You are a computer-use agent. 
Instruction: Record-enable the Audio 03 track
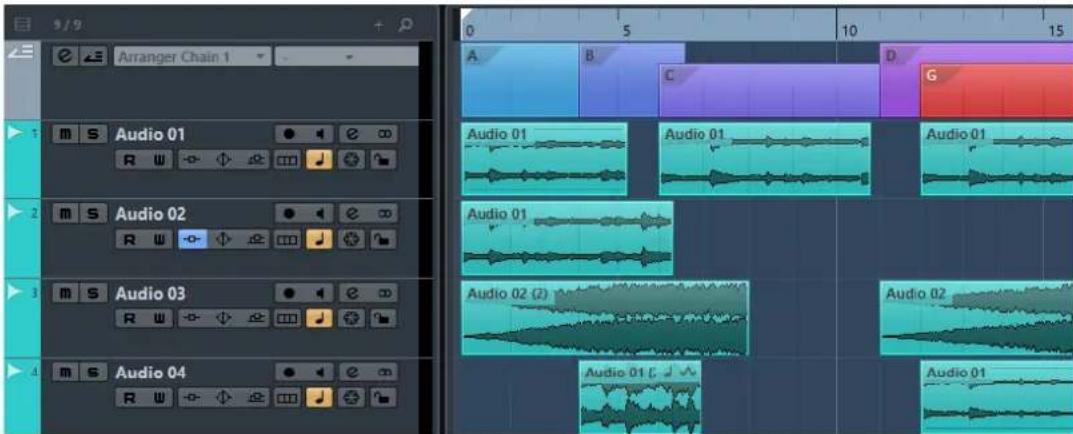pos(289,294)
